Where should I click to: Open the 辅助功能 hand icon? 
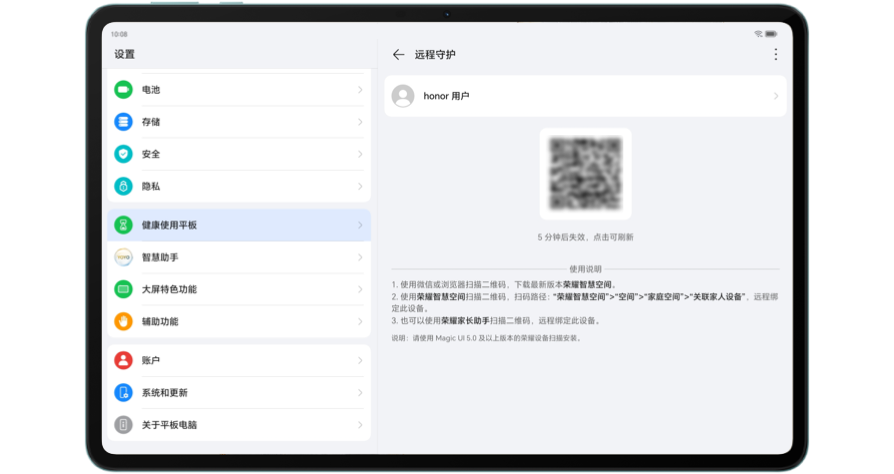(123, 321)
